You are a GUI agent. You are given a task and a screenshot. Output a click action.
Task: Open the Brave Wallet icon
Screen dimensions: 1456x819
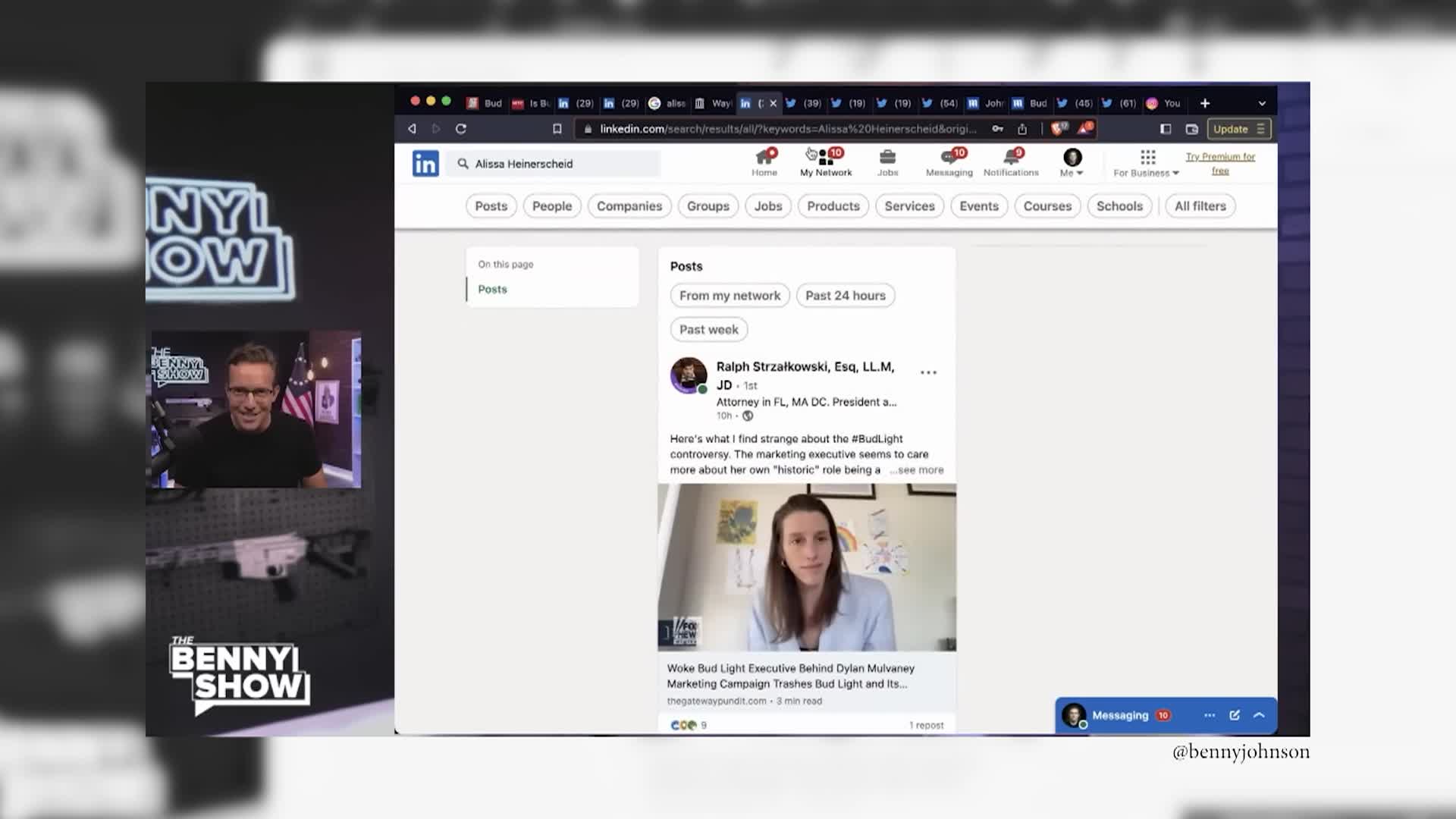click(x=1191, y=129)
